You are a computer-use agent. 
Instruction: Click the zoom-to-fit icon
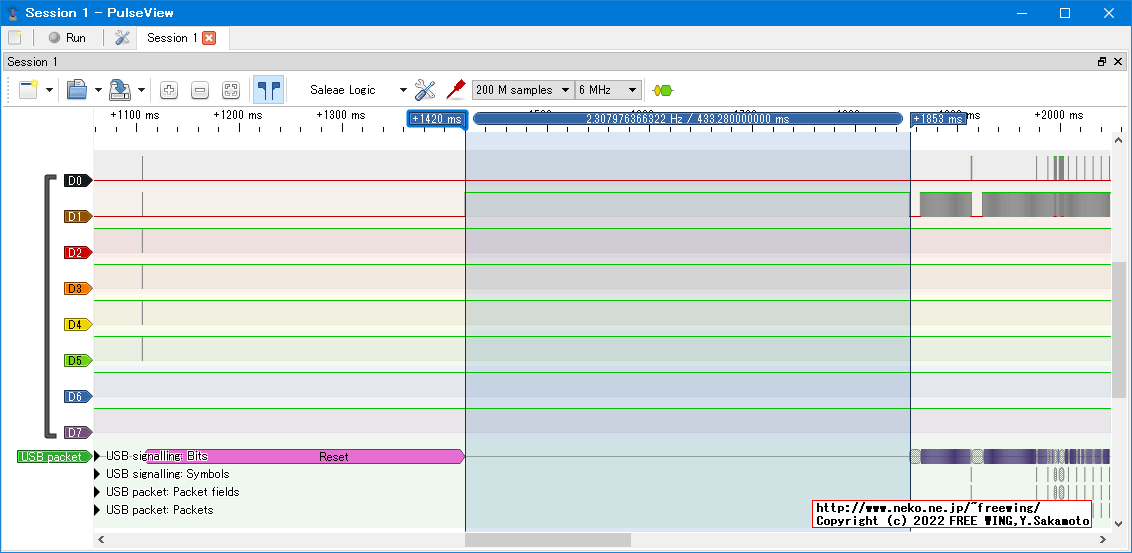click(x=231, y=90)
